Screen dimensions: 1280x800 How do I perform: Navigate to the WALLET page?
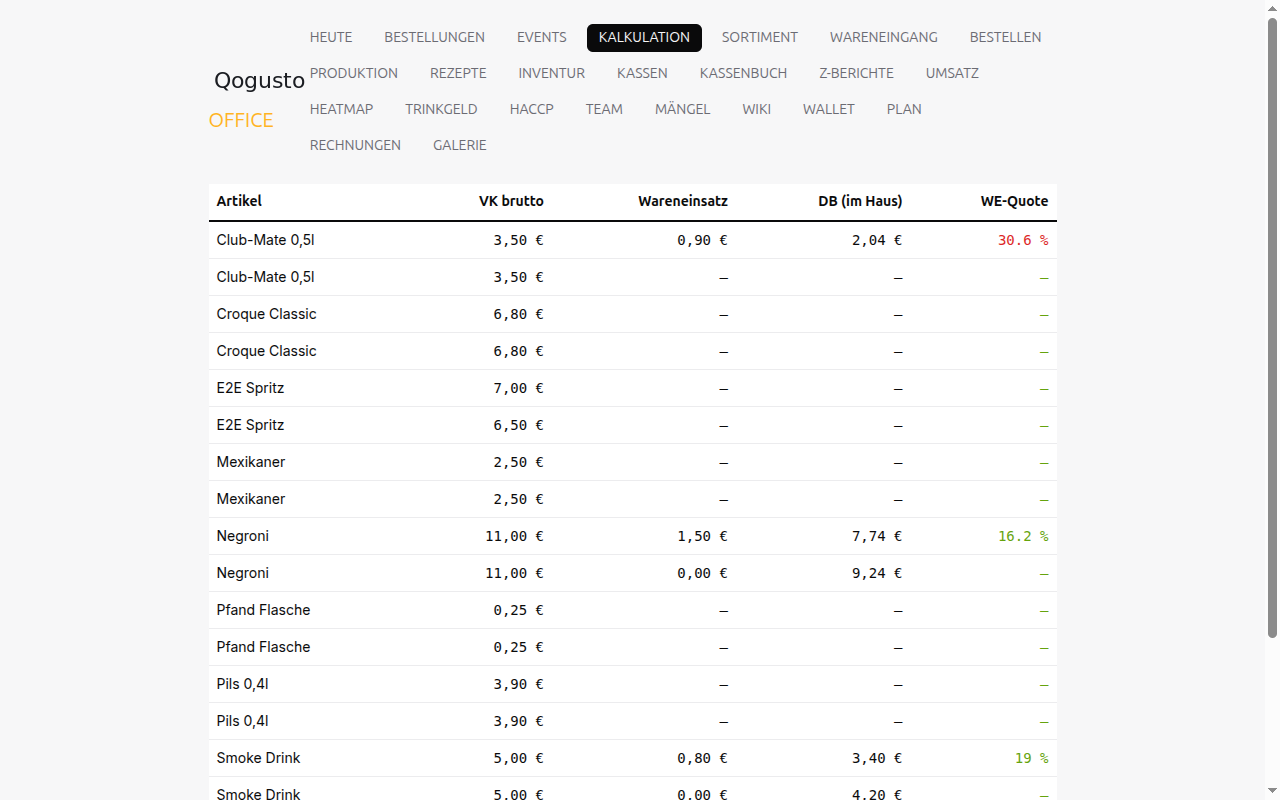[x=829, y=109]
